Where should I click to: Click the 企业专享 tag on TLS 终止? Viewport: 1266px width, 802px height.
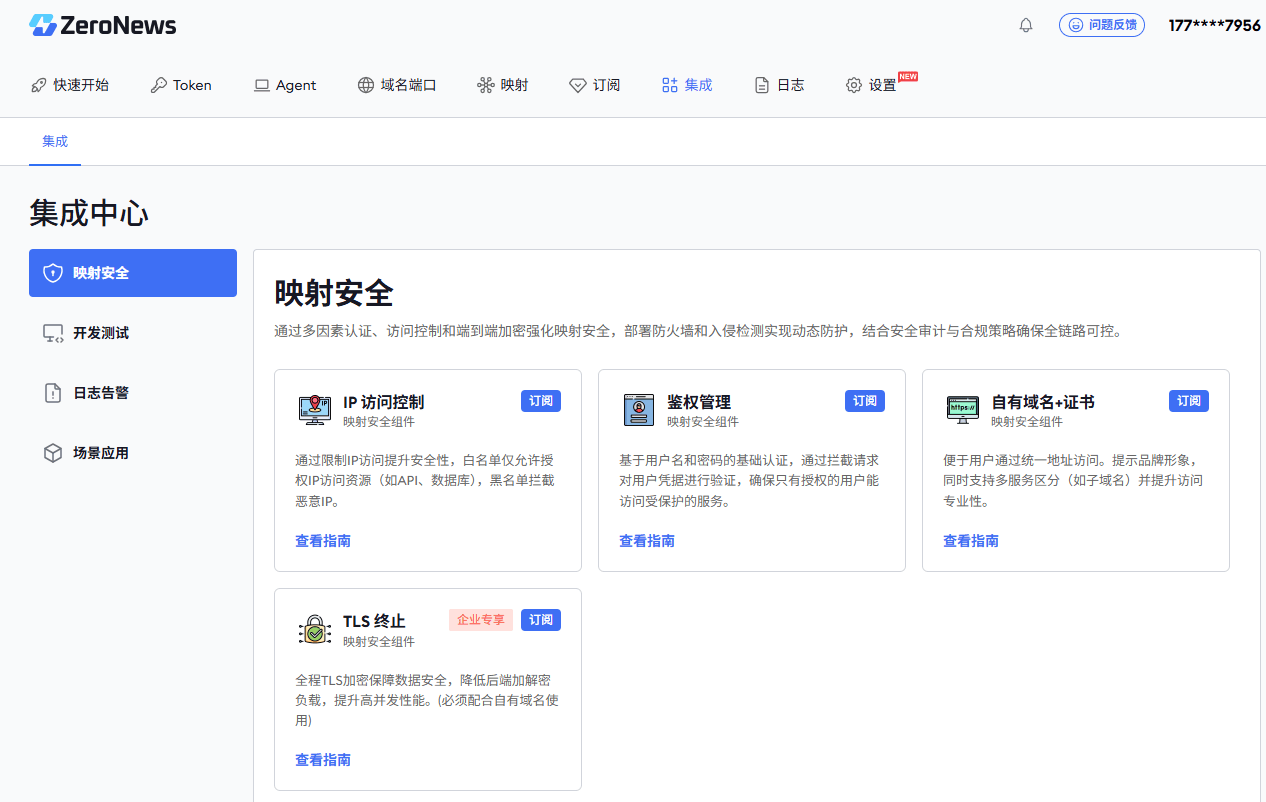coord(481,620)
